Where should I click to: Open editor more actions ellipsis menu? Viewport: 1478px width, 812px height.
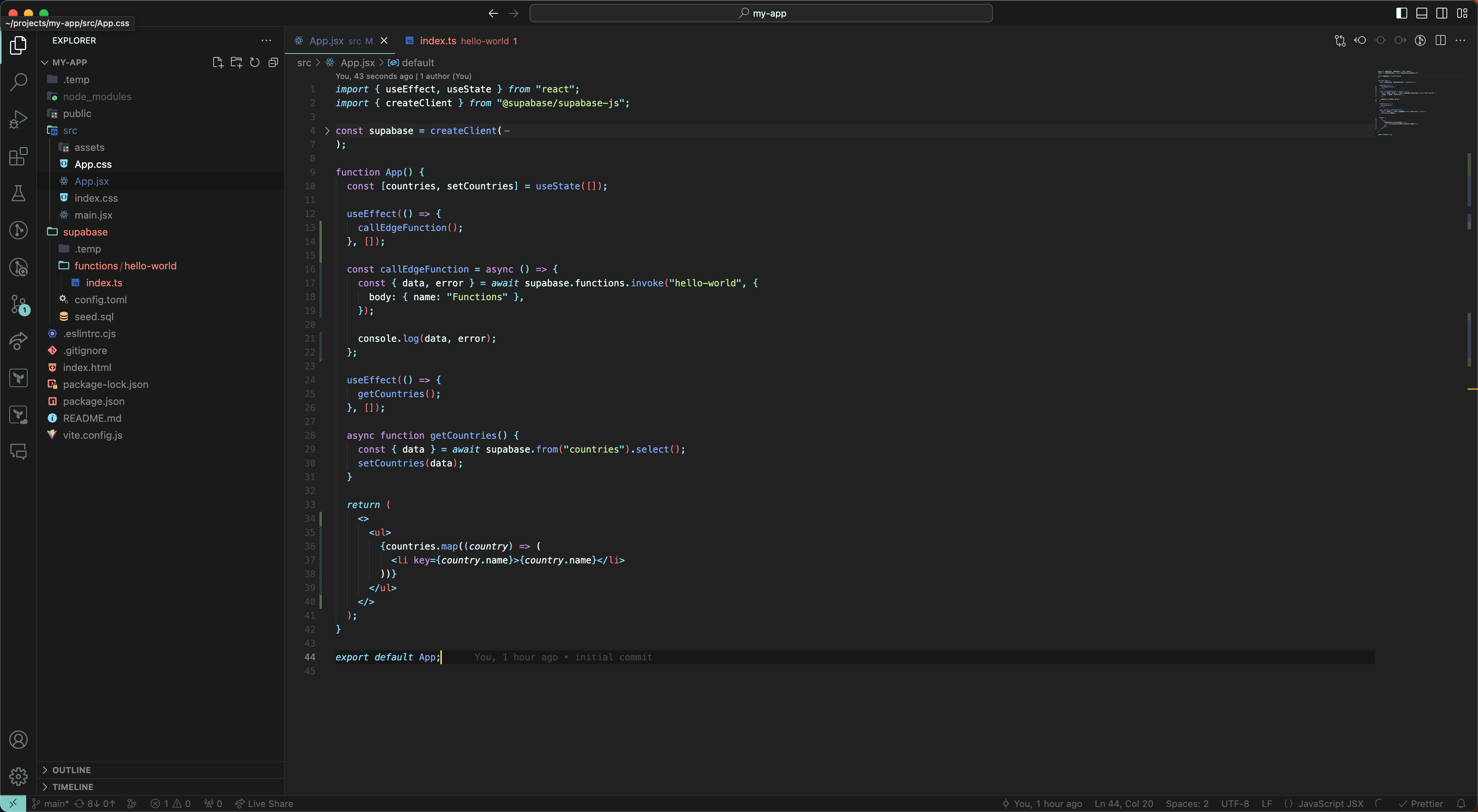point(1460,40)
